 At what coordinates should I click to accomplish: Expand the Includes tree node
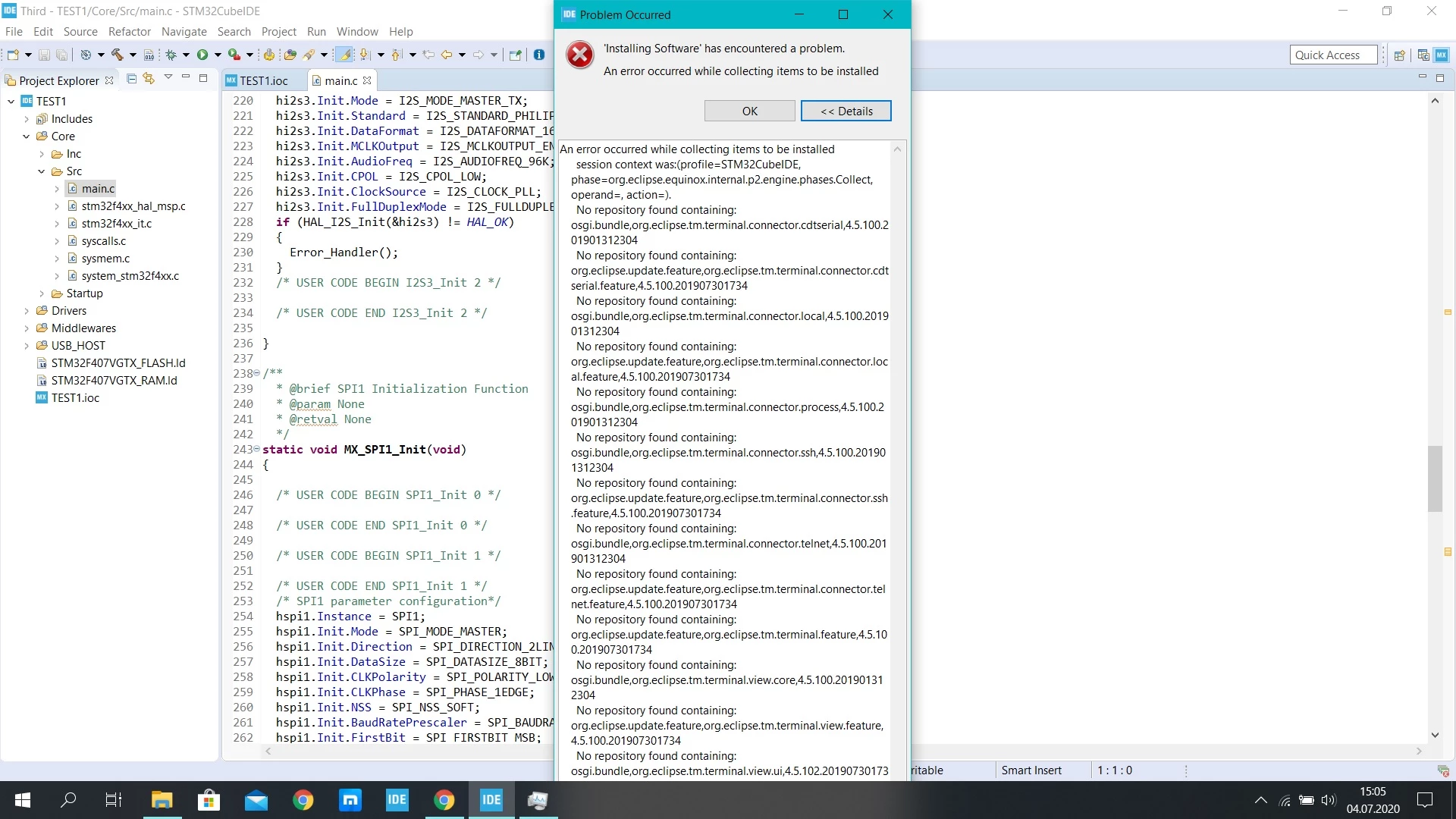[27, 119]
